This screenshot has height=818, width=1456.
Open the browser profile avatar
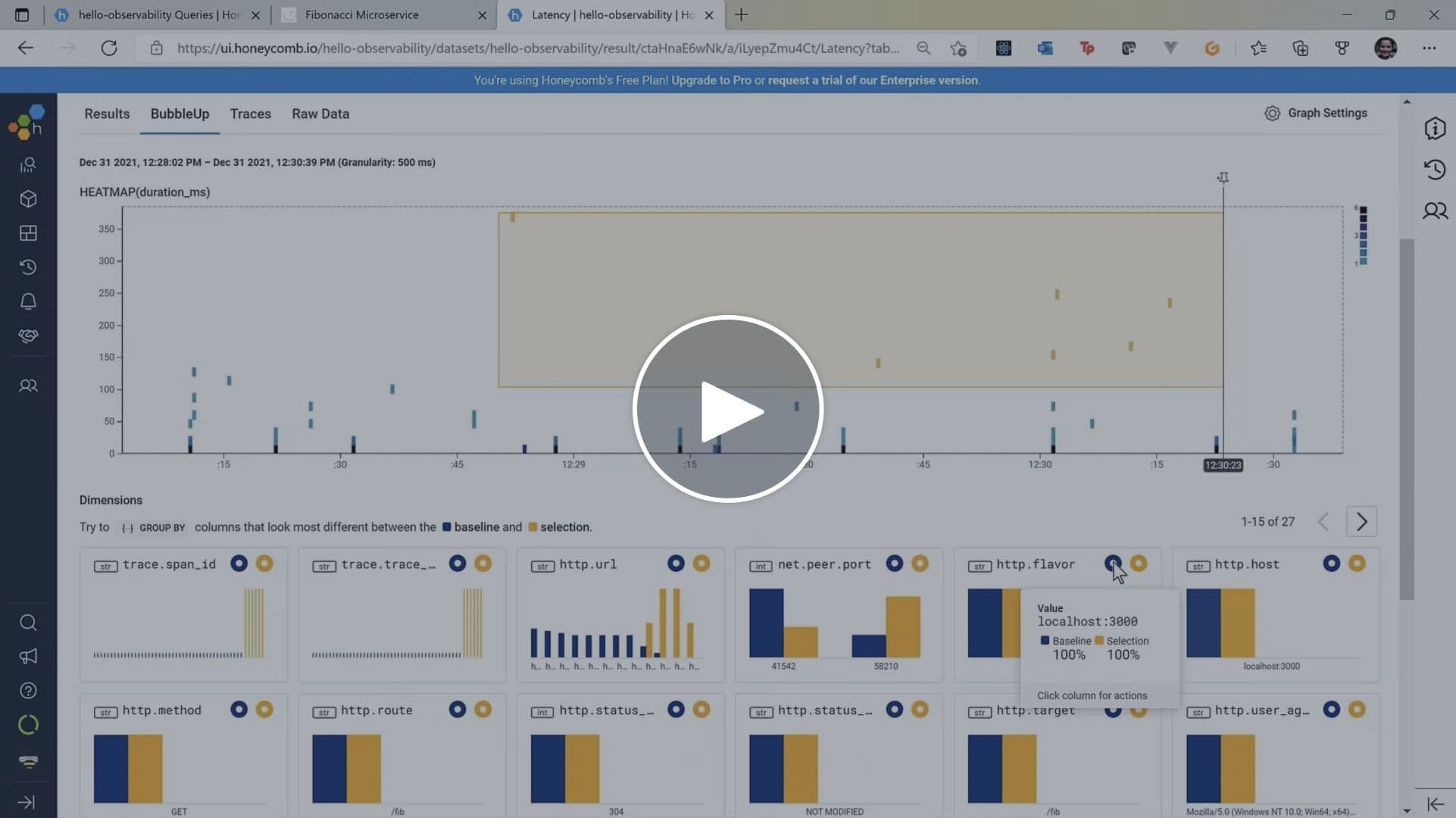(x=1386, y=48)
